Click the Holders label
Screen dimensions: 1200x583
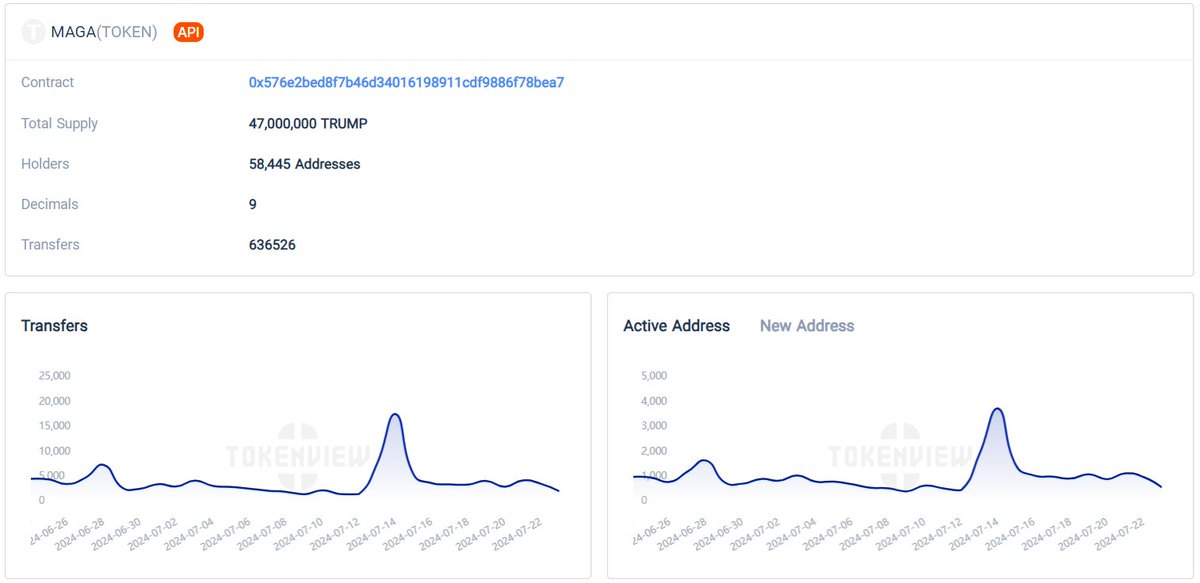(45, 164)
